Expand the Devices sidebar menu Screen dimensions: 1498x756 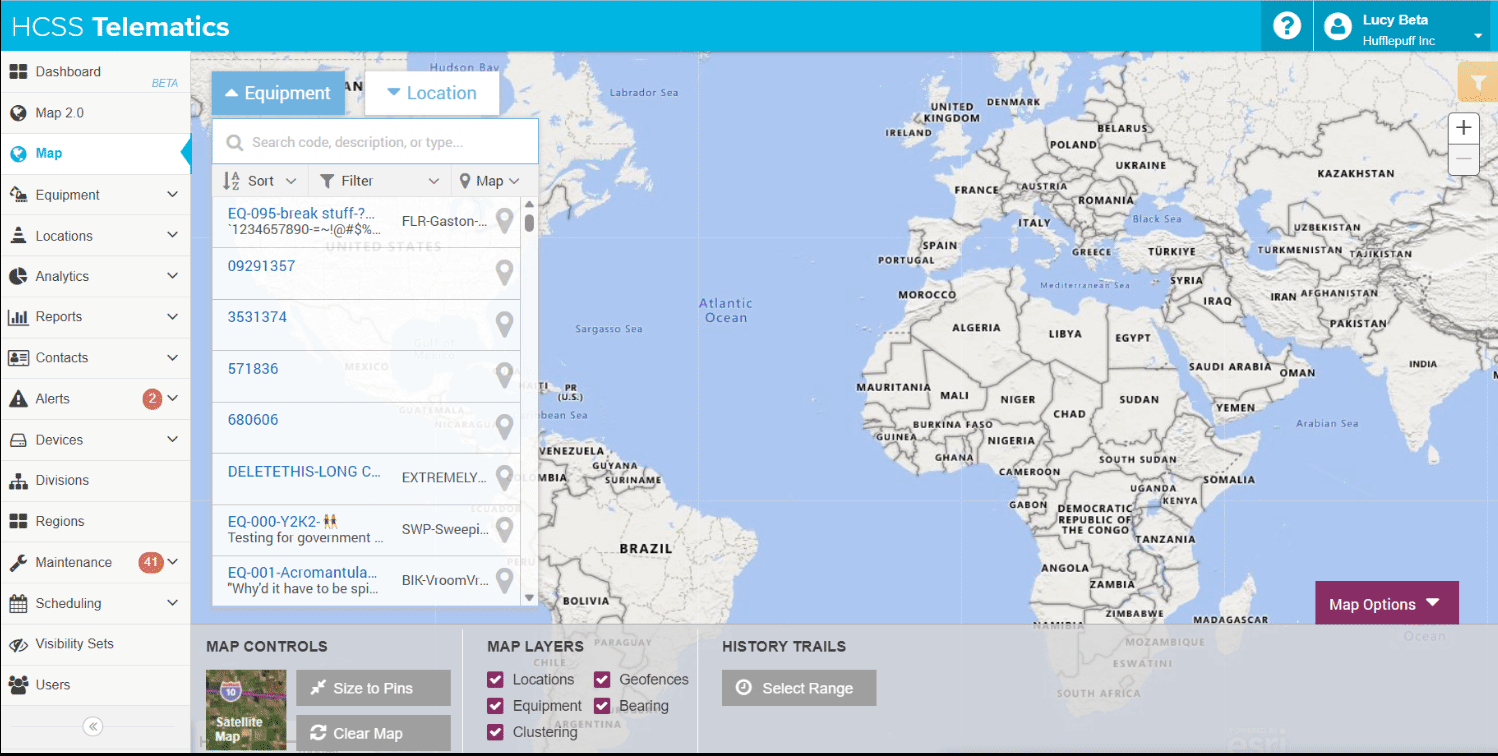[x=172, y=440]
